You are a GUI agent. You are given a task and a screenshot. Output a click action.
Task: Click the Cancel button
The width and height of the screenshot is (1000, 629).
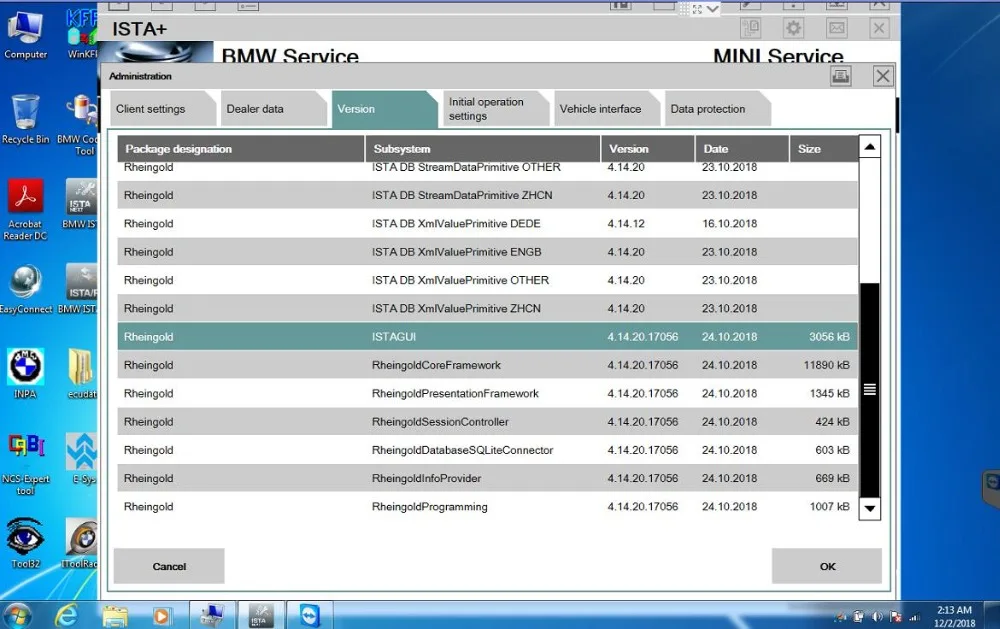point(169,566)
